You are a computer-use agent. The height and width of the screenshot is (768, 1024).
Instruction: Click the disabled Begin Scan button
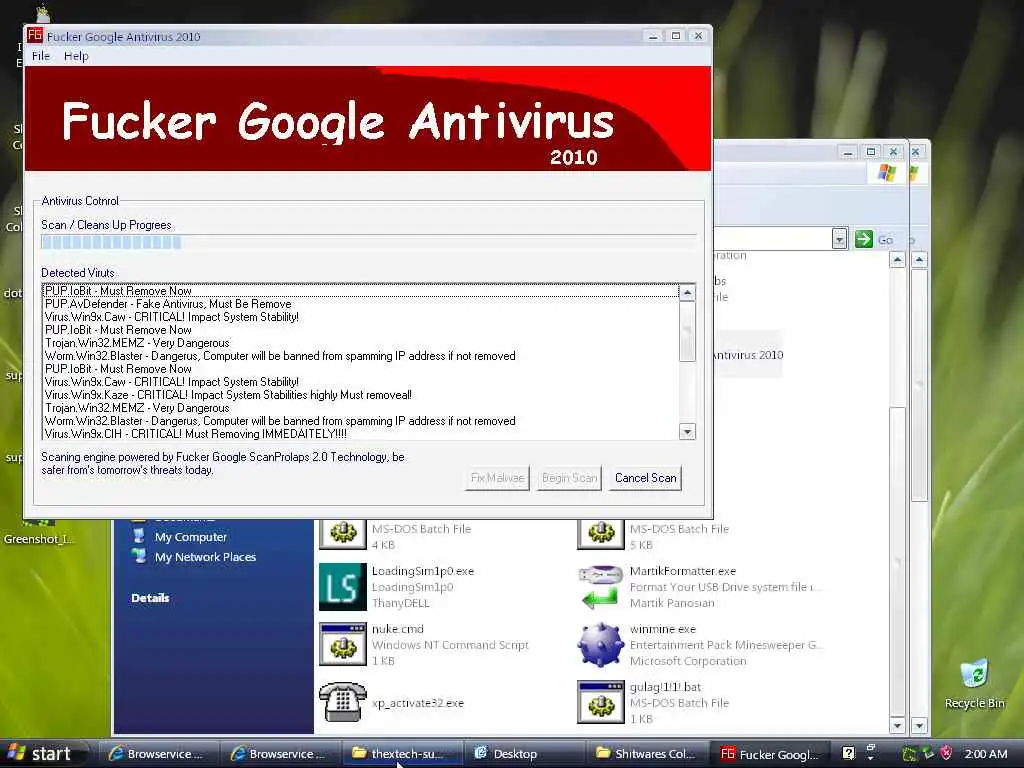tap(569, 478)
